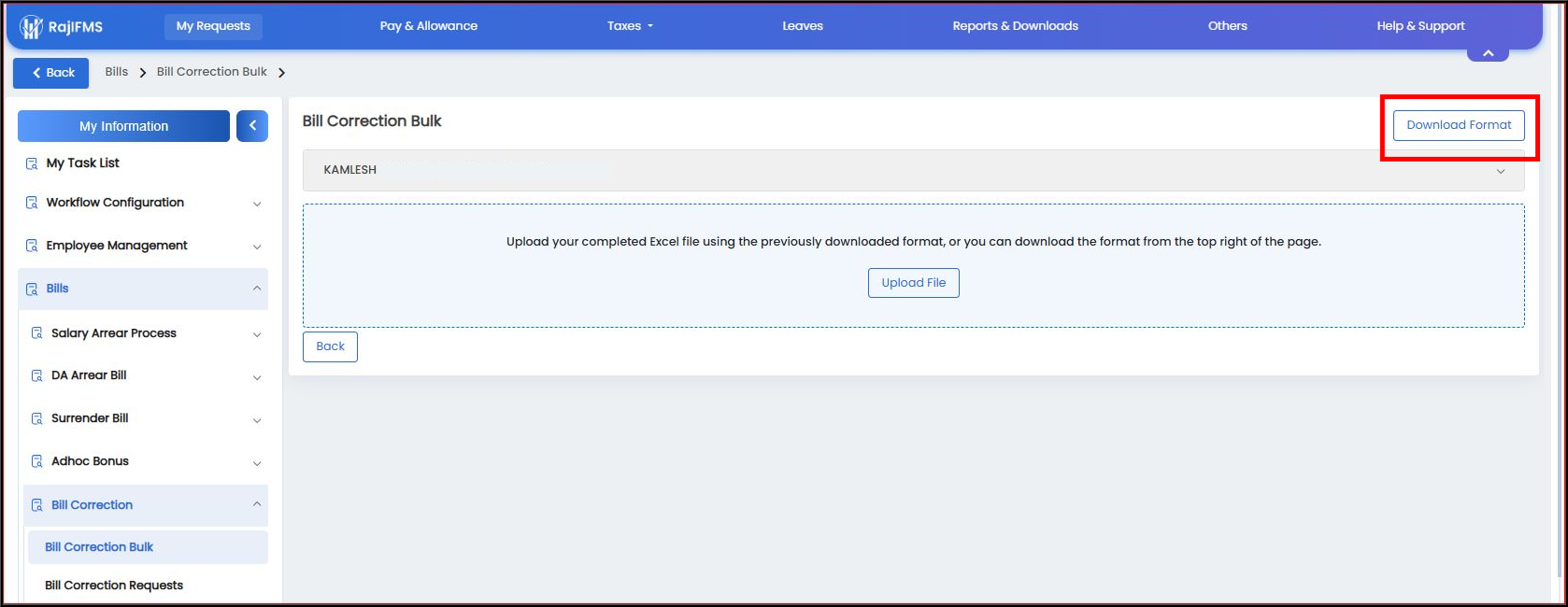
Task: Expand the Workflow Configuration menu chevron
Action: pos(257,204)
